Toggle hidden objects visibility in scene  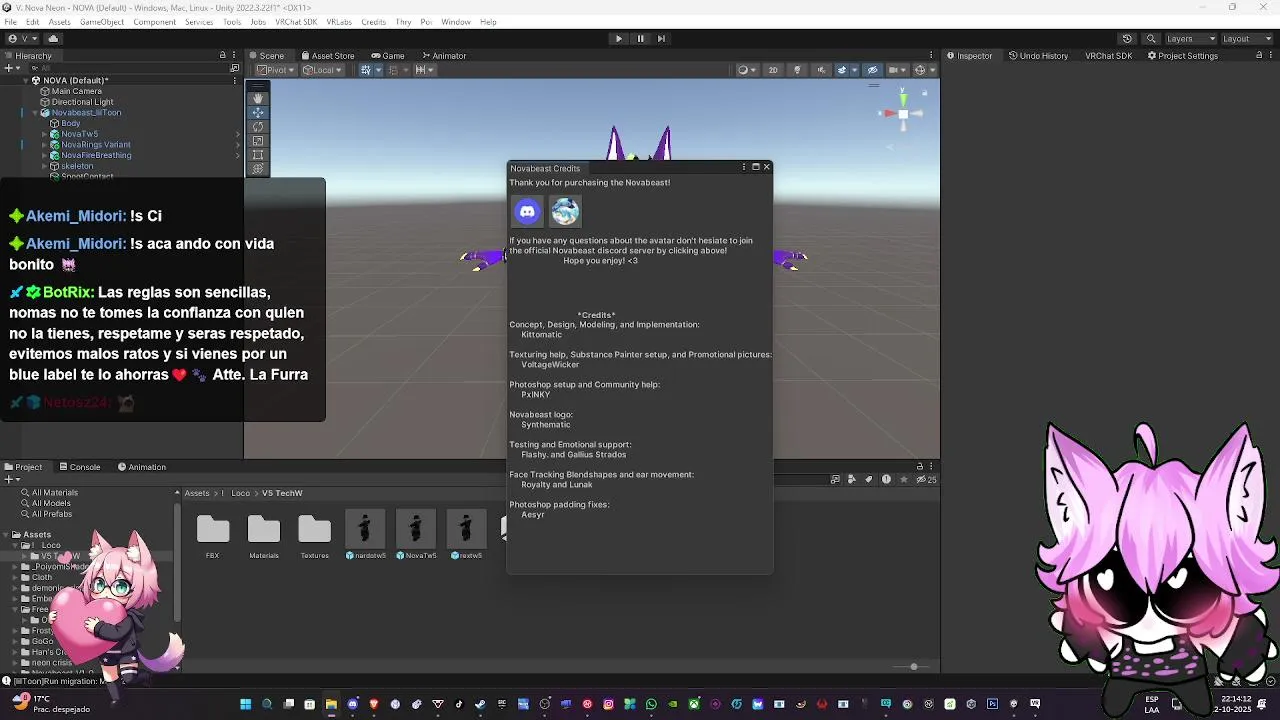pyautogui.click(x=872, y=70)
